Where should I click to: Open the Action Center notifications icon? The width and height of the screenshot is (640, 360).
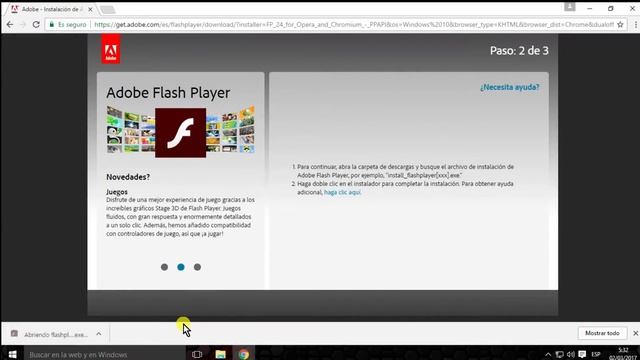582,354
